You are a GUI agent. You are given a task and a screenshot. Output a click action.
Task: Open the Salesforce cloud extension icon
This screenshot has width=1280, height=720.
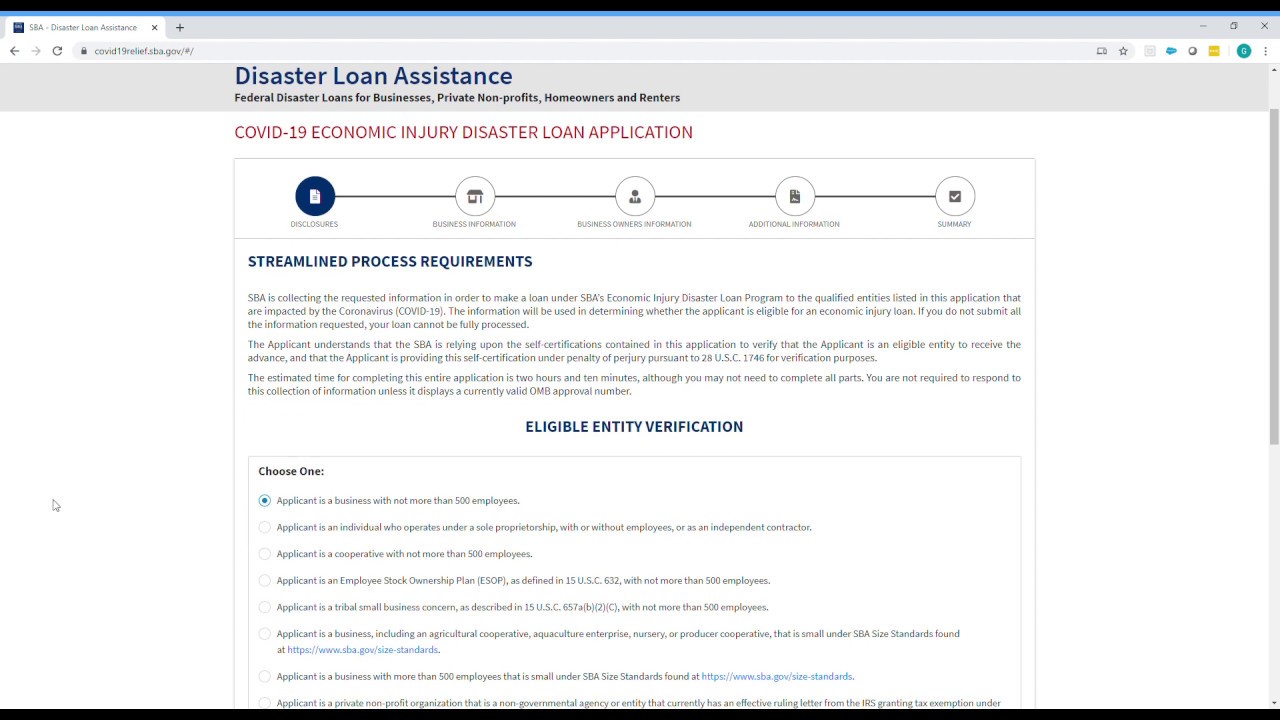tap(1171, 51)
